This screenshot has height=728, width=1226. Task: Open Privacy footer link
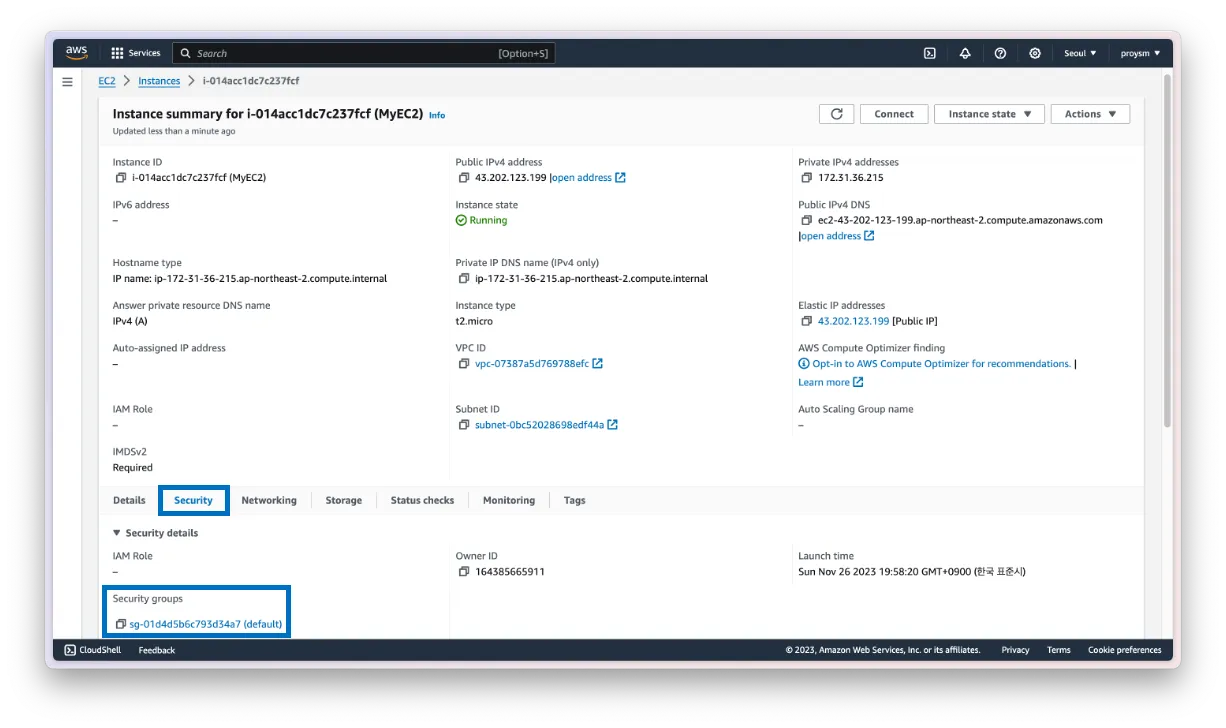1015,650
